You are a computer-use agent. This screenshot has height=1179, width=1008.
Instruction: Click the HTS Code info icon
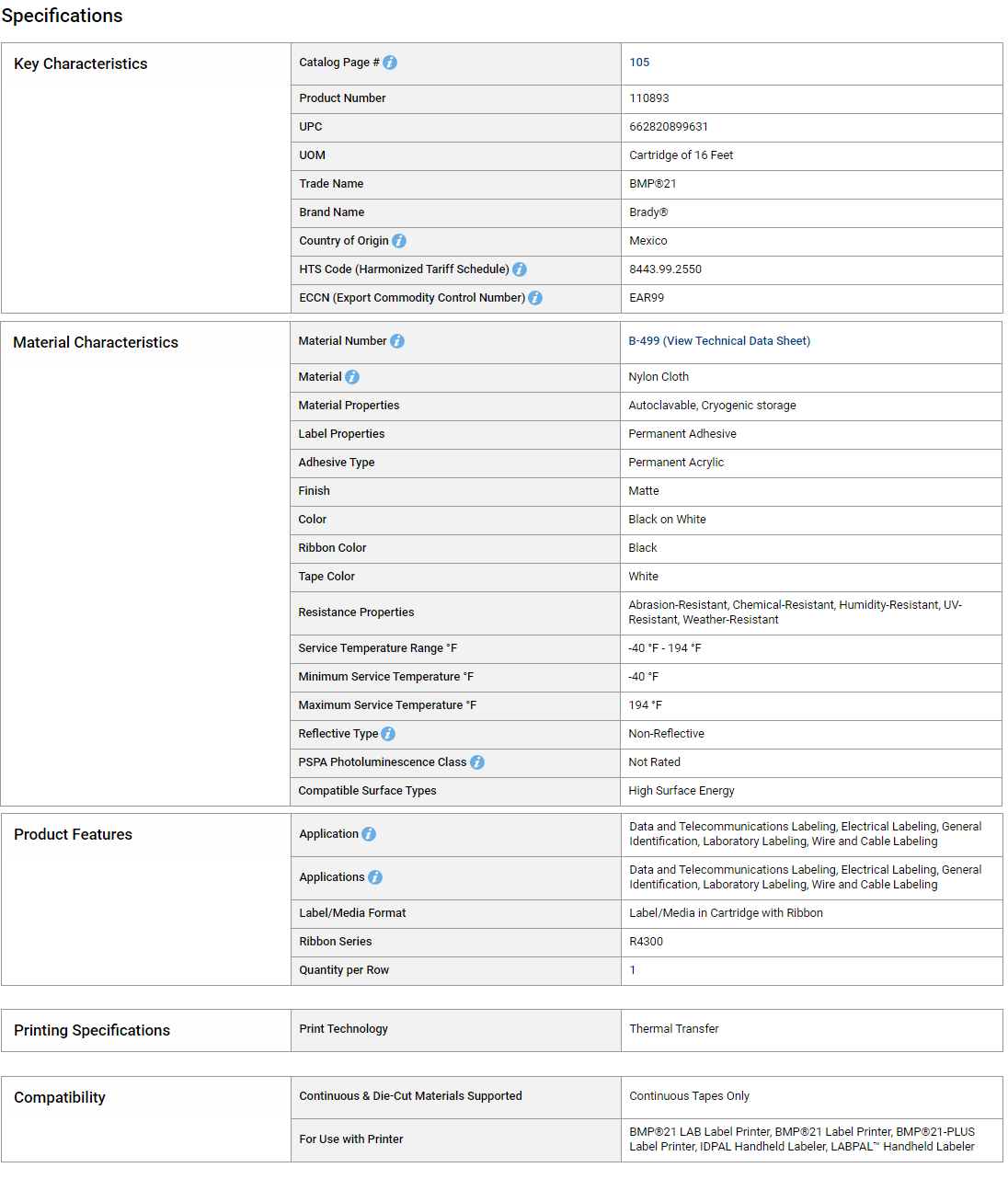520,269
